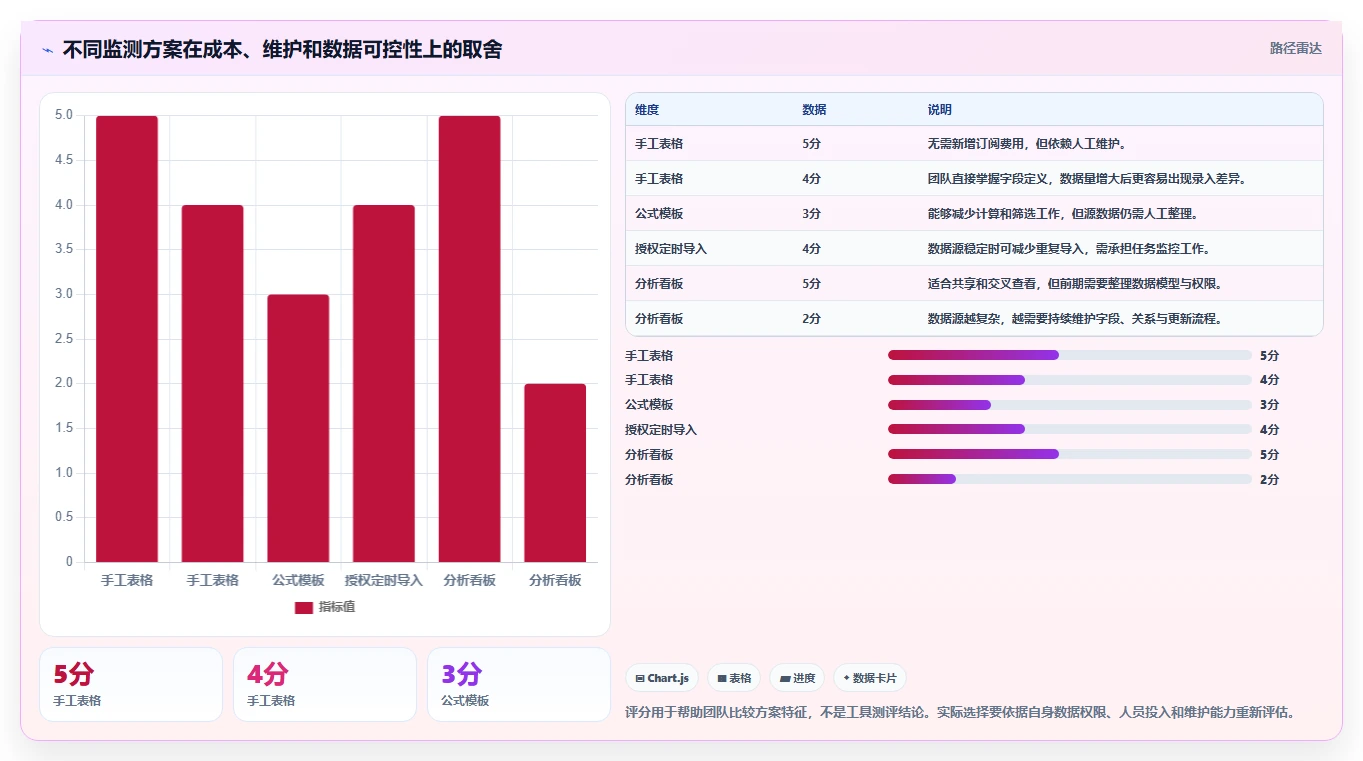1363x761 pixels.
Task: Click the red legend swatch for 指标值
Action: point(304,607)
